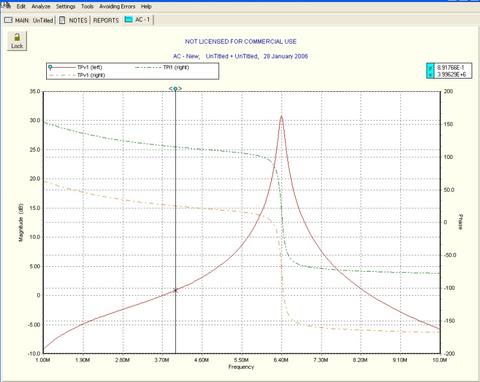Open the Edit menu
Screen dimensions: 480x382
pos(21,6)
